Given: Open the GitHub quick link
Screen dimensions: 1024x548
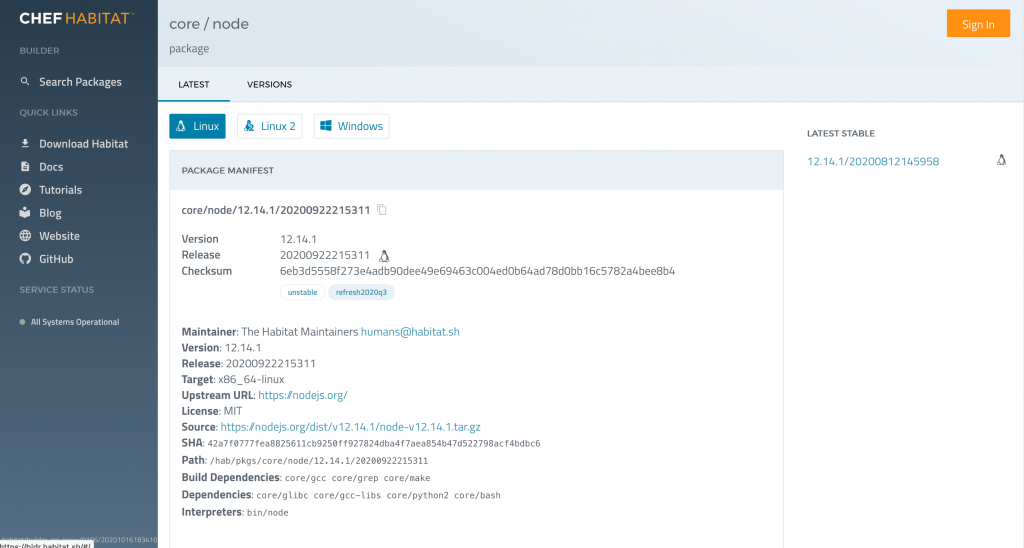Looking at the screenshot, I should point(56,259).
